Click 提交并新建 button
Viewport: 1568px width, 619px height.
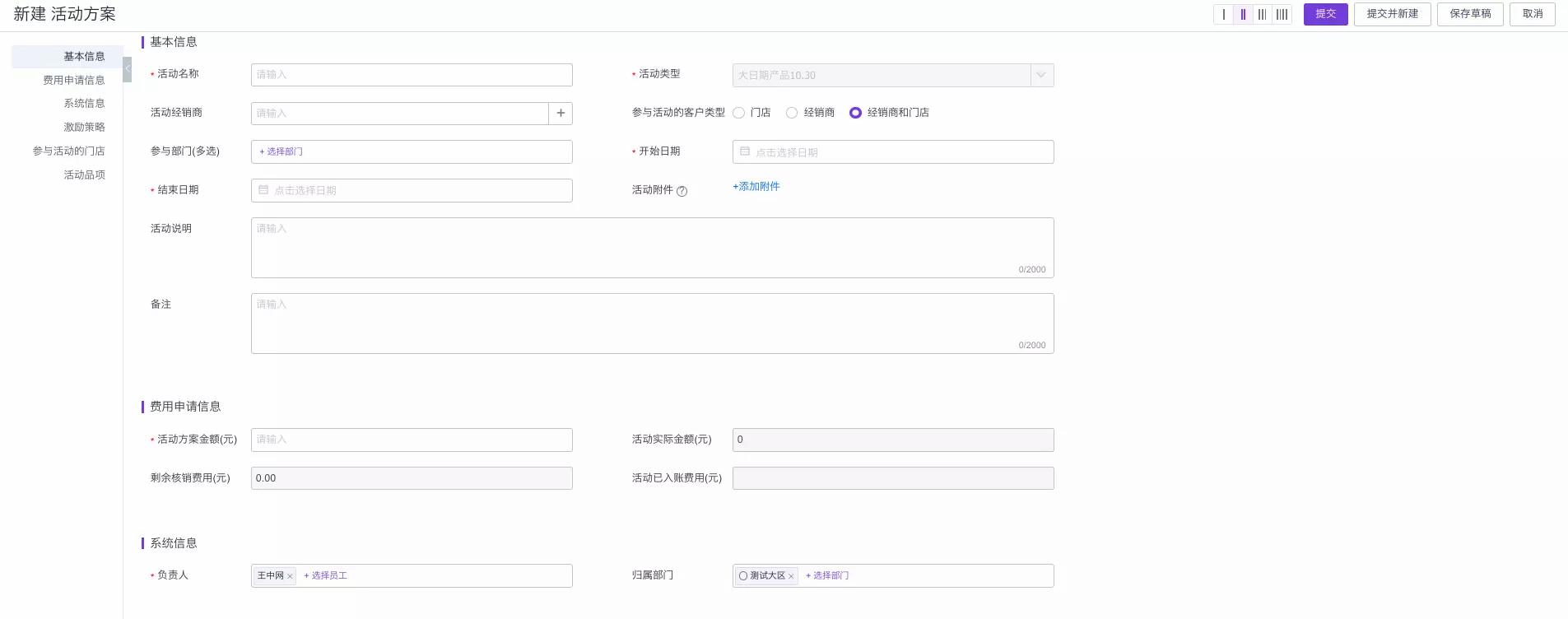tap(1393, 14)
